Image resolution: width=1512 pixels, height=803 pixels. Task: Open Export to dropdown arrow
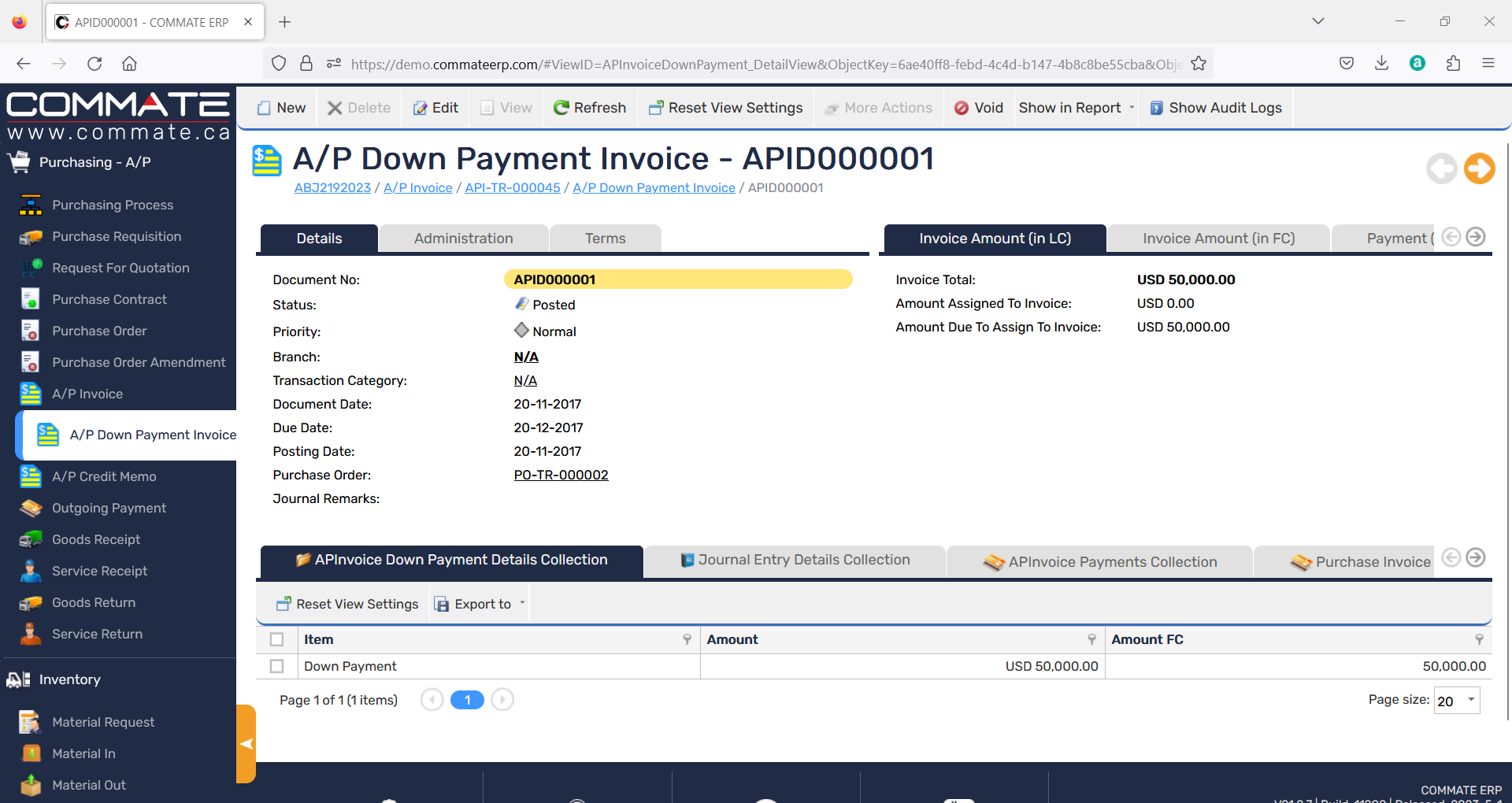[x=522, y=603]
